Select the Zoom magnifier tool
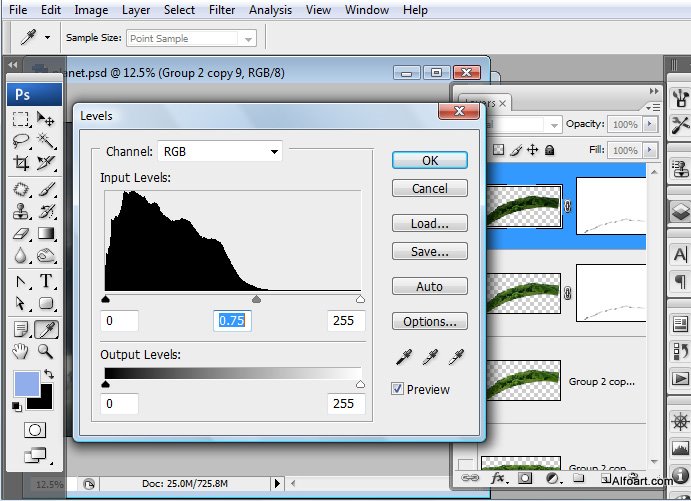Viewport: 691px width, 501px height. coord(46,351)
